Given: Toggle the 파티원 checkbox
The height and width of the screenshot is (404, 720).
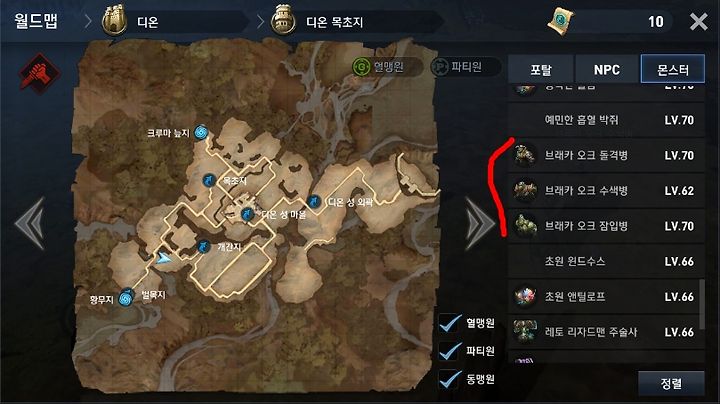Looking at the screenshot, I should click(x=450, y=351).
